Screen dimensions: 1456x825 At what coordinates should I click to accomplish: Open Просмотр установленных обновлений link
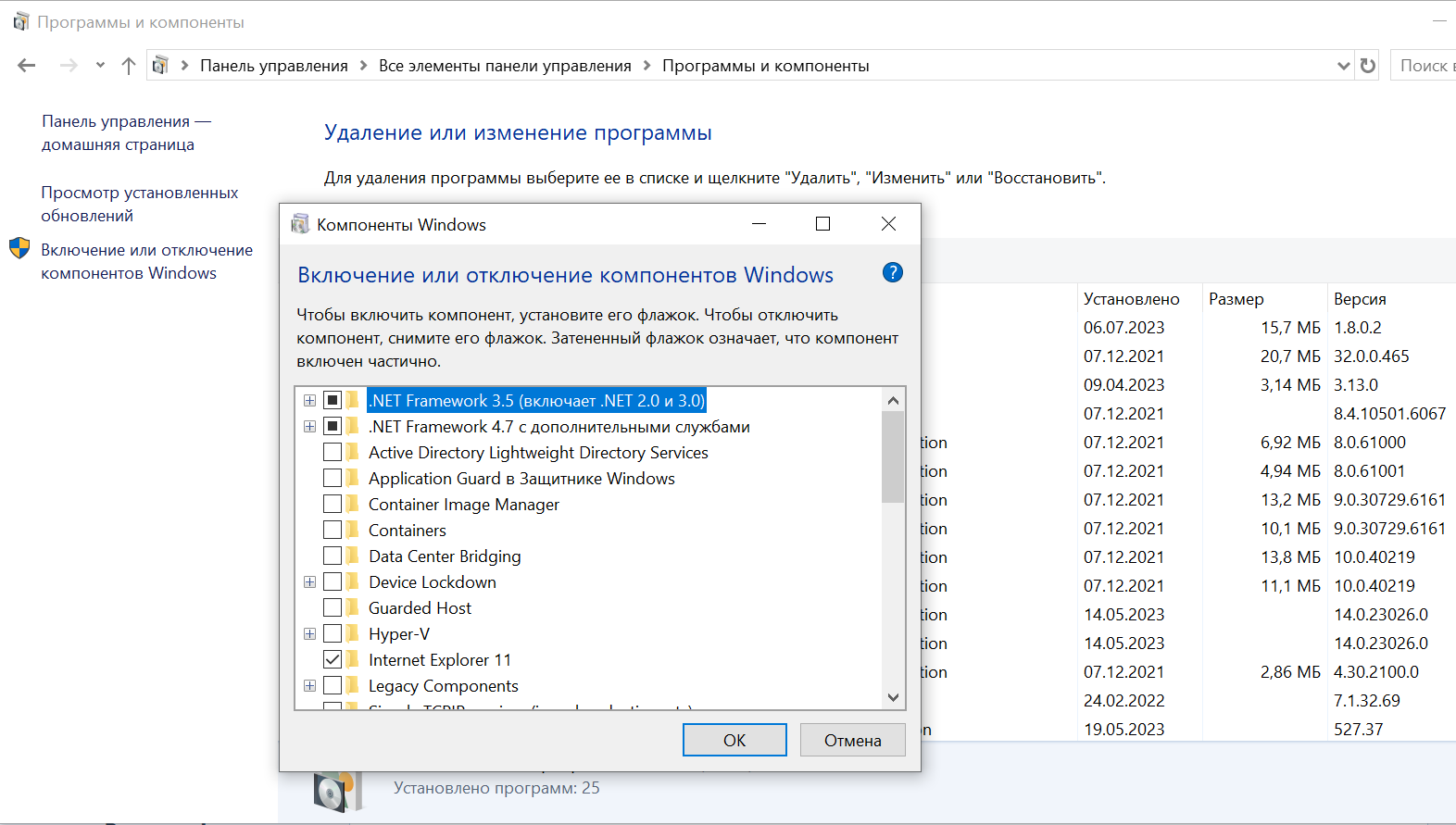click(140, 204)
